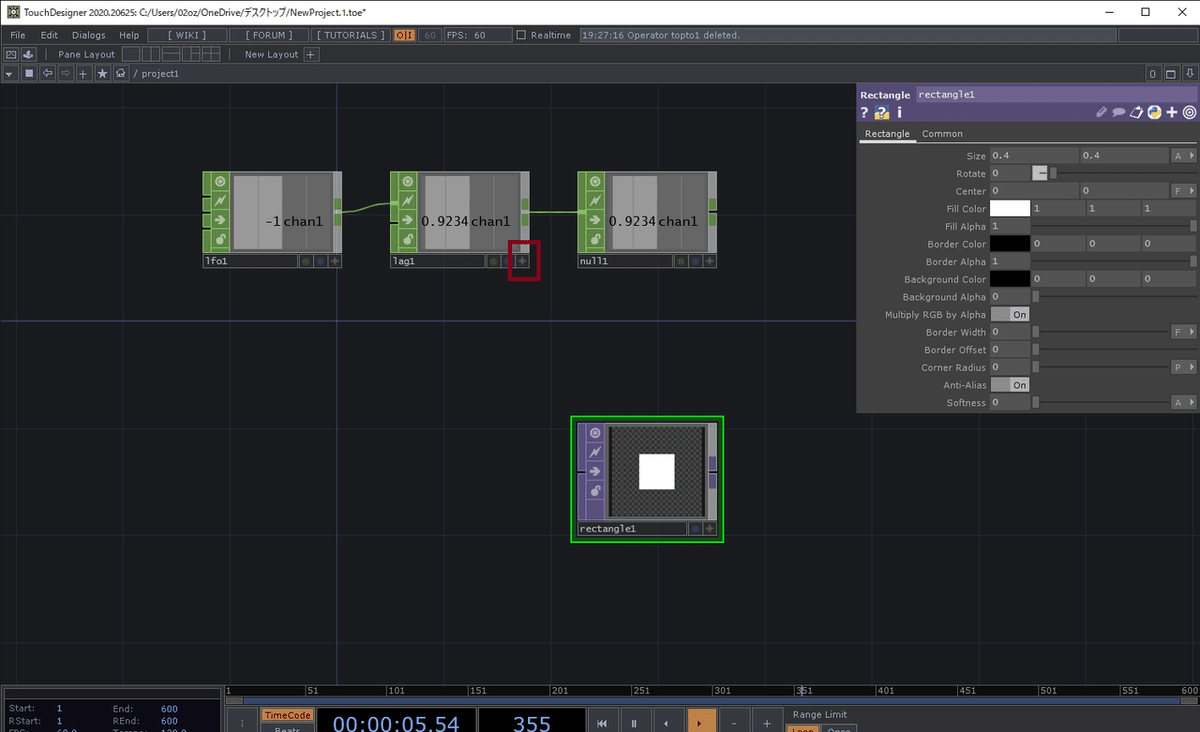Toggle lock flag on null1 node
The image size is (1200, 732).
click(x=595, y=239)
